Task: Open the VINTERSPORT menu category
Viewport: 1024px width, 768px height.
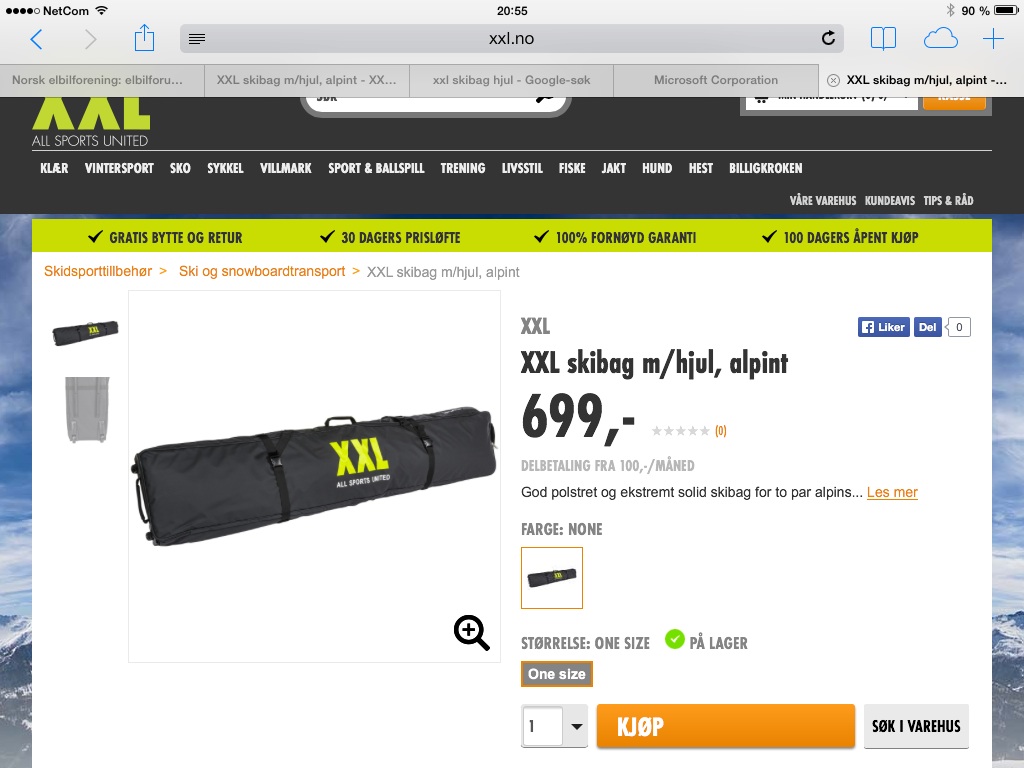Action: (x=119, y=168)
